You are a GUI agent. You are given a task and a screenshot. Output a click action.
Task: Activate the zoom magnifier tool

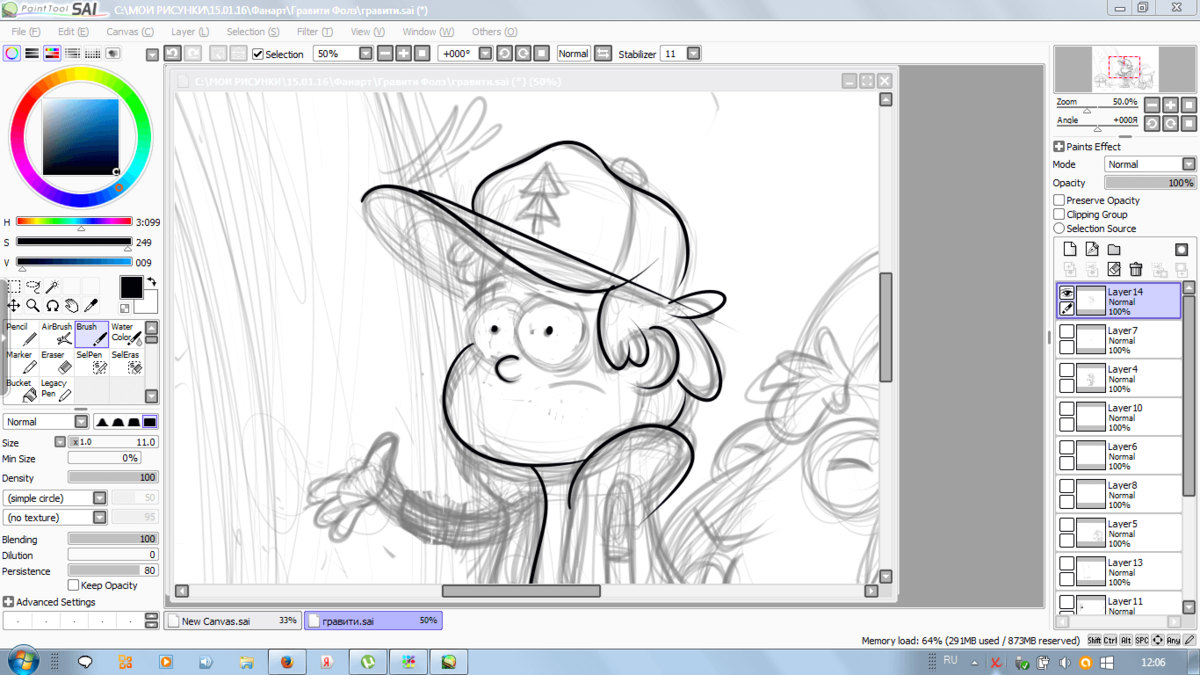coord(33,305)
